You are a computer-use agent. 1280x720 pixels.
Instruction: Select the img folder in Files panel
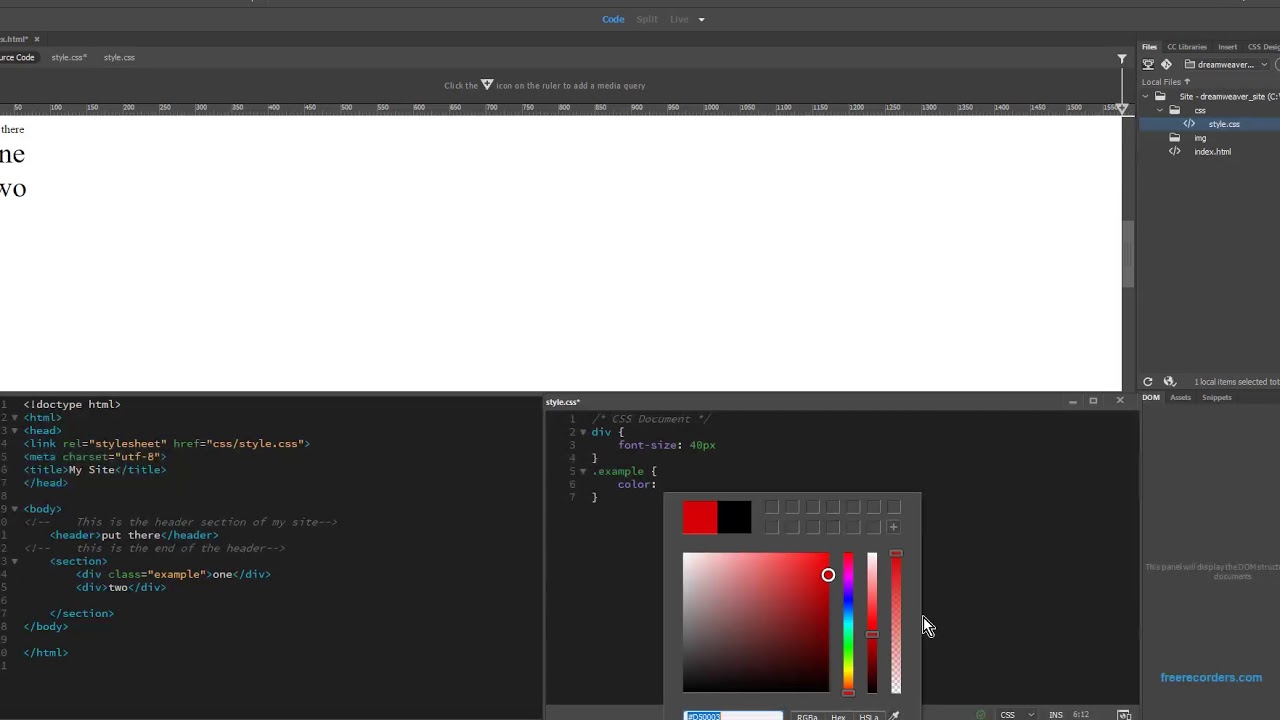[1200, 138]
